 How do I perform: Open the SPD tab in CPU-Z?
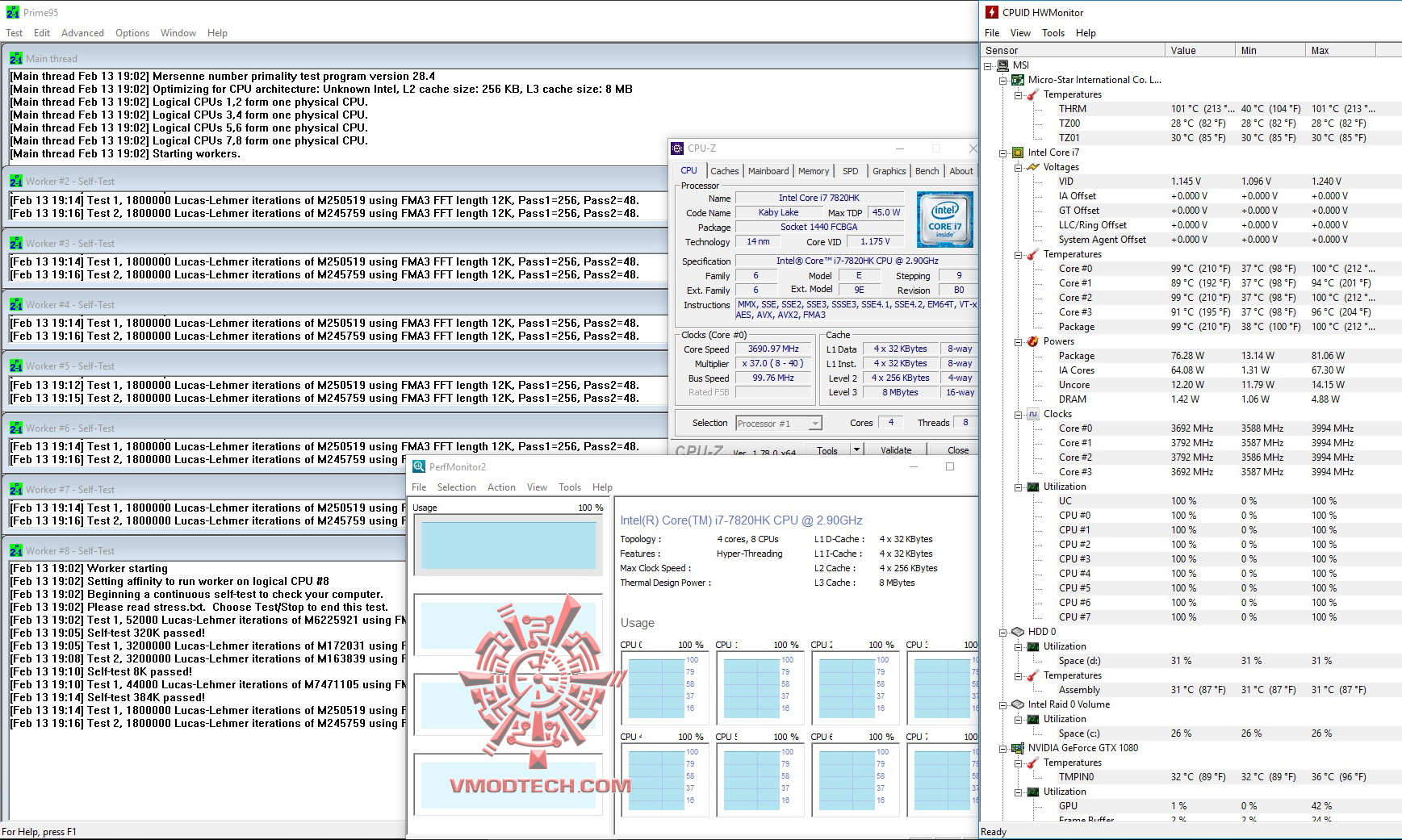pos(851,171)
